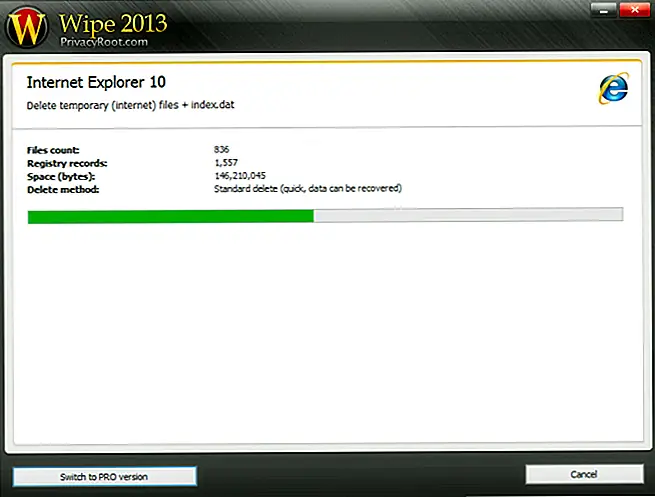Select the files count value 836

(222, 150)
